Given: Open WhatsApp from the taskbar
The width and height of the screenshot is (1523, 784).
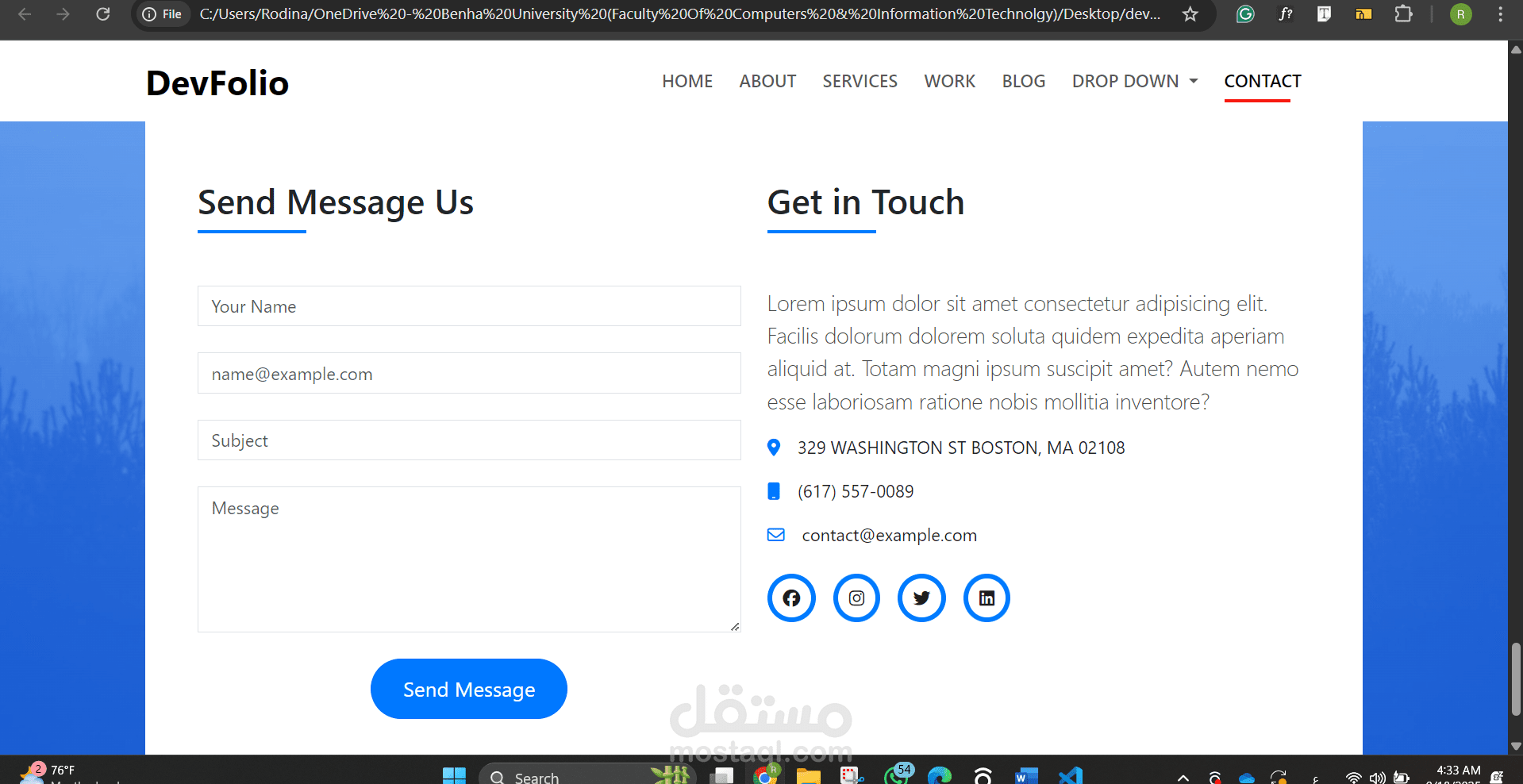Looking at the screenshot, I should coord(898,774).
